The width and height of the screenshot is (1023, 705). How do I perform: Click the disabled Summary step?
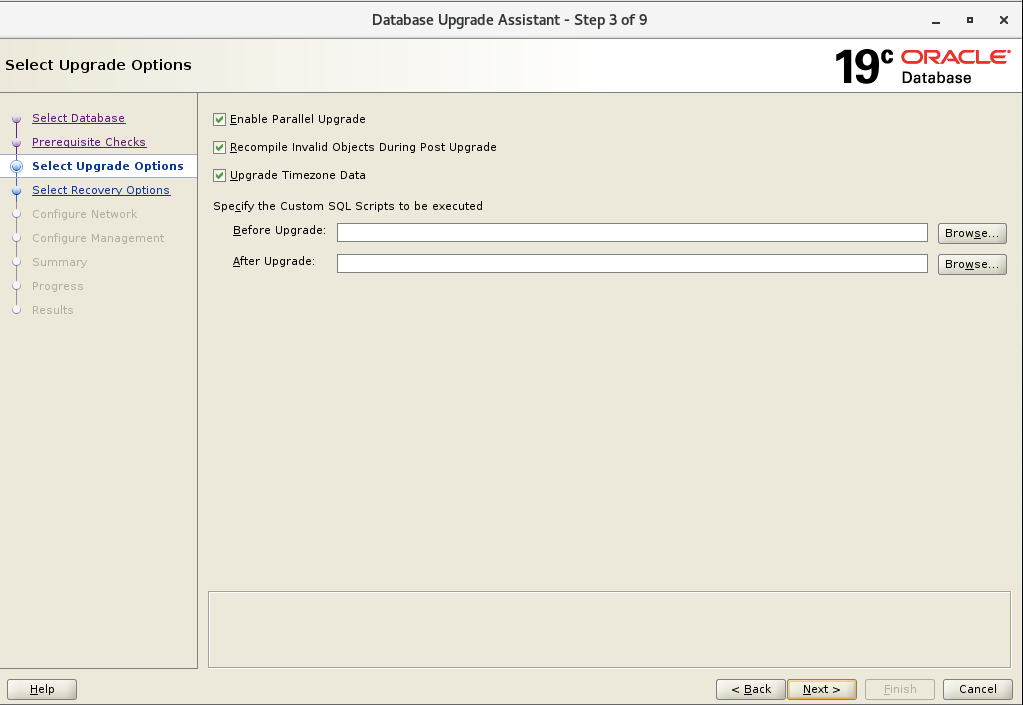click(59, 262)
